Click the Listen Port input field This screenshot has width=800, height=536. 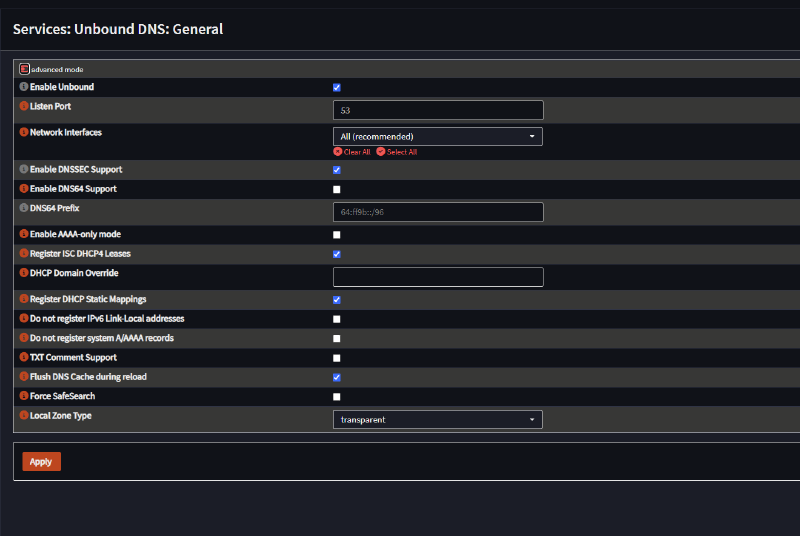tap(438, 110)
